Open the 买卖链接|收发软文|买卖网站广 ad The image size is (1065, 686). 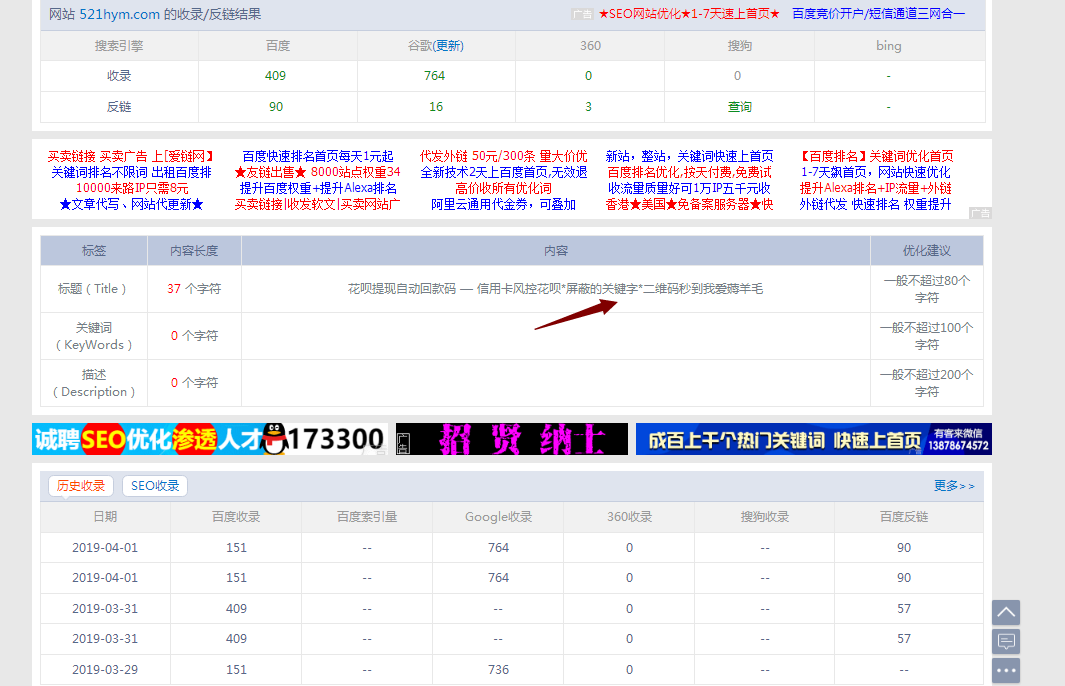tap(317, 204)
